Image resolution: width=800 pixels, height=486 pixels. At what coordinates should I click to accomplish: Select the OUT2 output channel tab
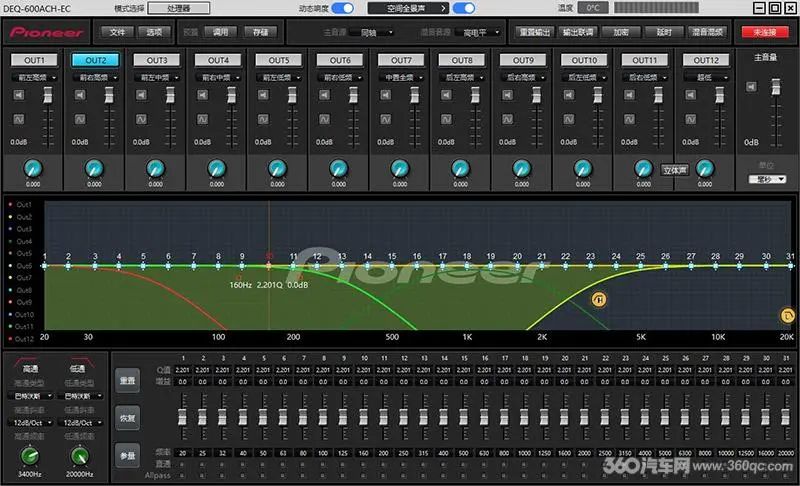95,60
